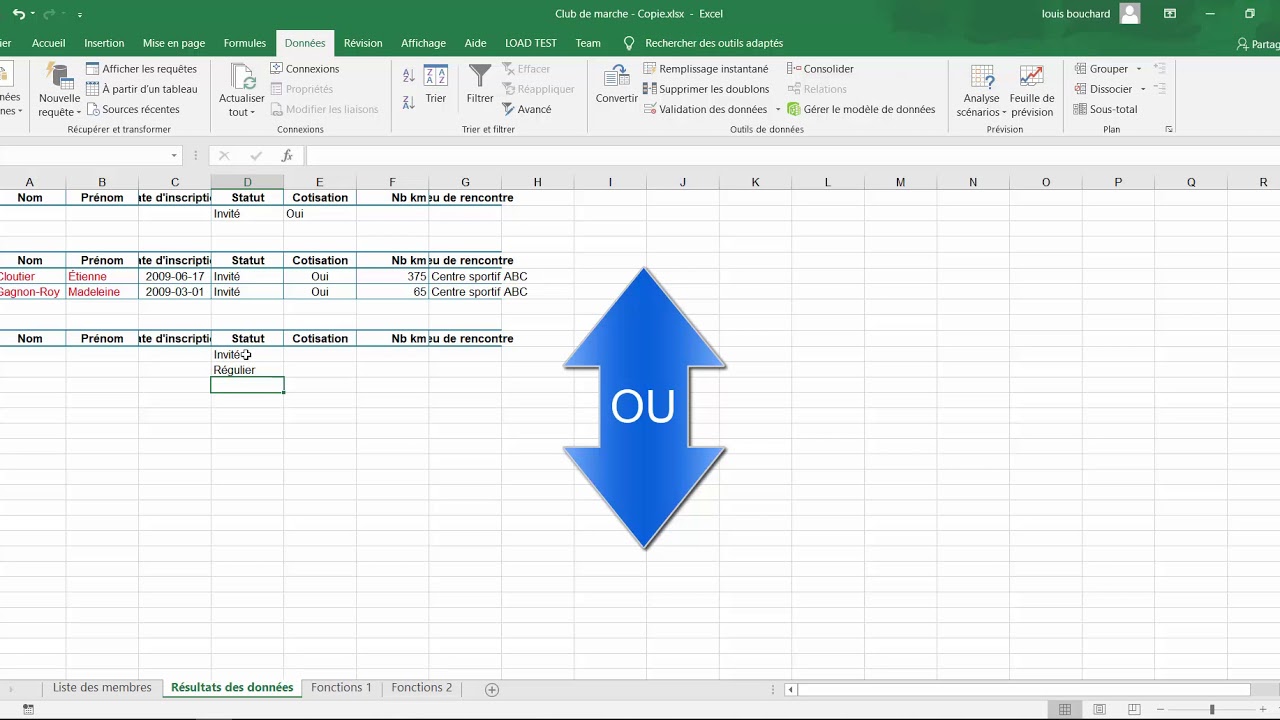Open the Avancé advanced filter

click(x=527, y=109)
